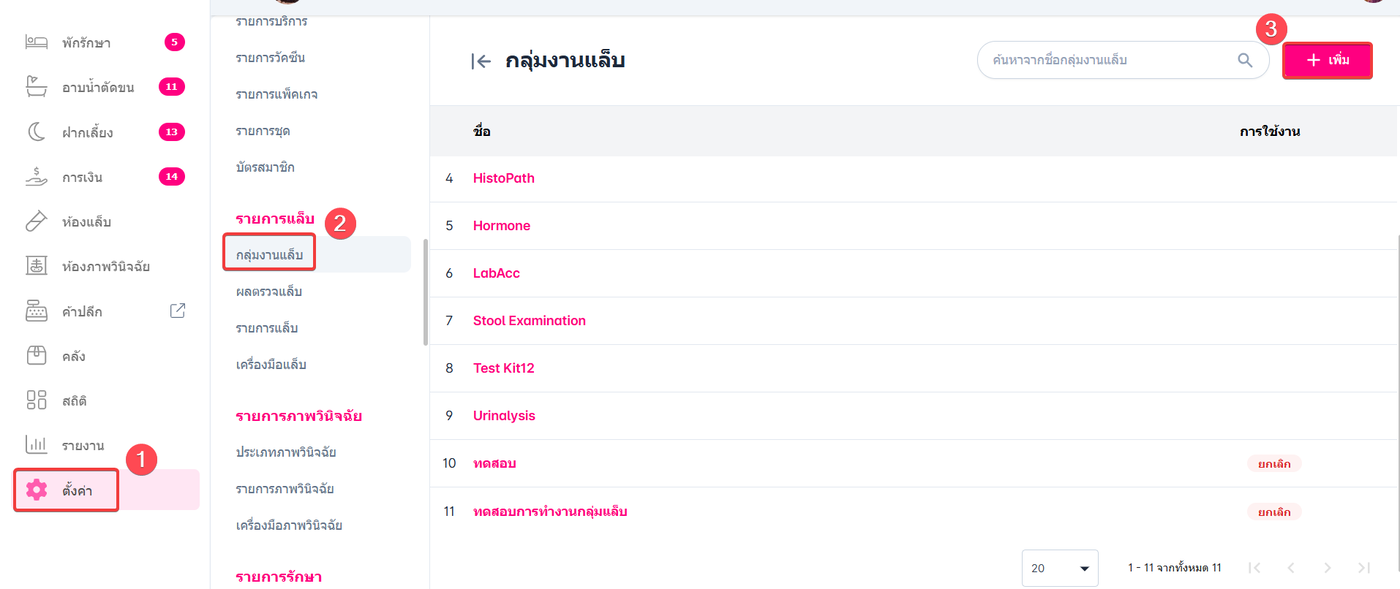Click the pink เพิ่ม add button
Image resolution: width=1400 pixels, height=589 pixels.
coord(1327,60)
